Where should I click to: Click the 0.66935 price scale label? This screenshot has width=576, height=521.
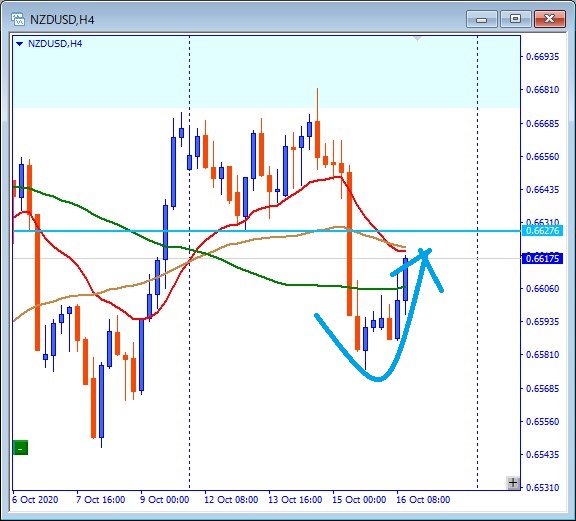[542, 57]
